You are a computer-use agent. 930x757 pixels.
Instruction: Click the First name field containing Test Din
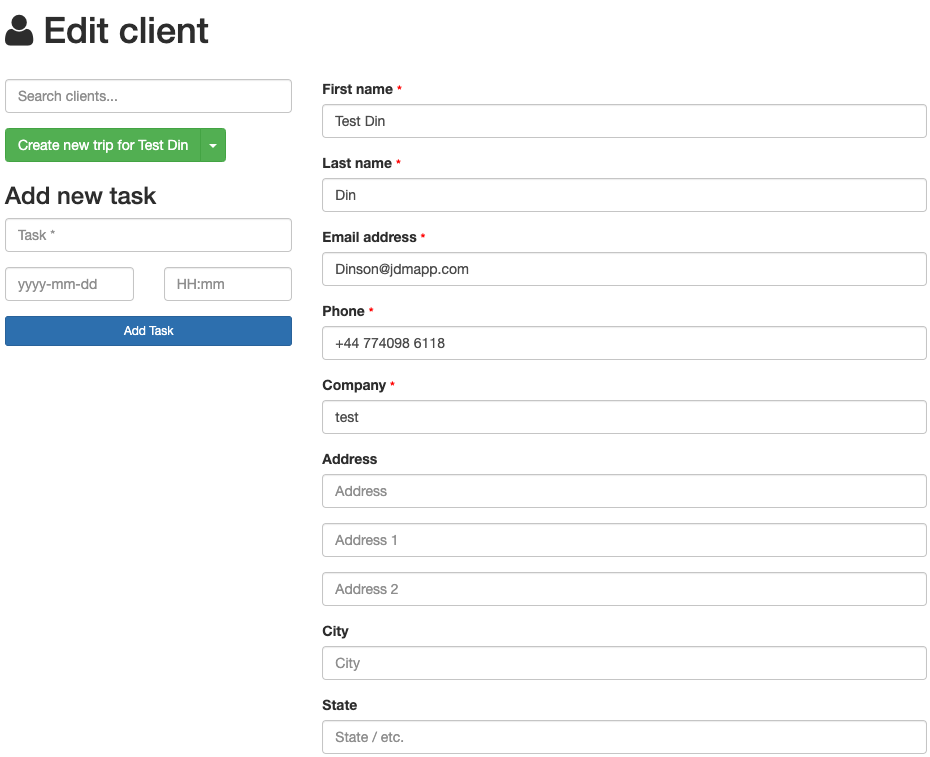tap(624, 121)
